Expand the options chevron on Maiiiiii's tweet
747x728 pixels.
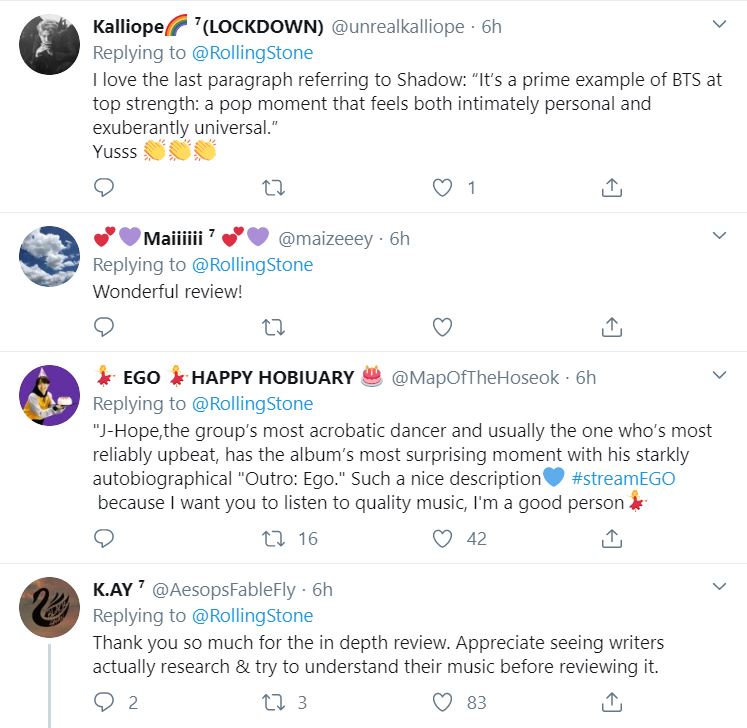click(718, 236)
